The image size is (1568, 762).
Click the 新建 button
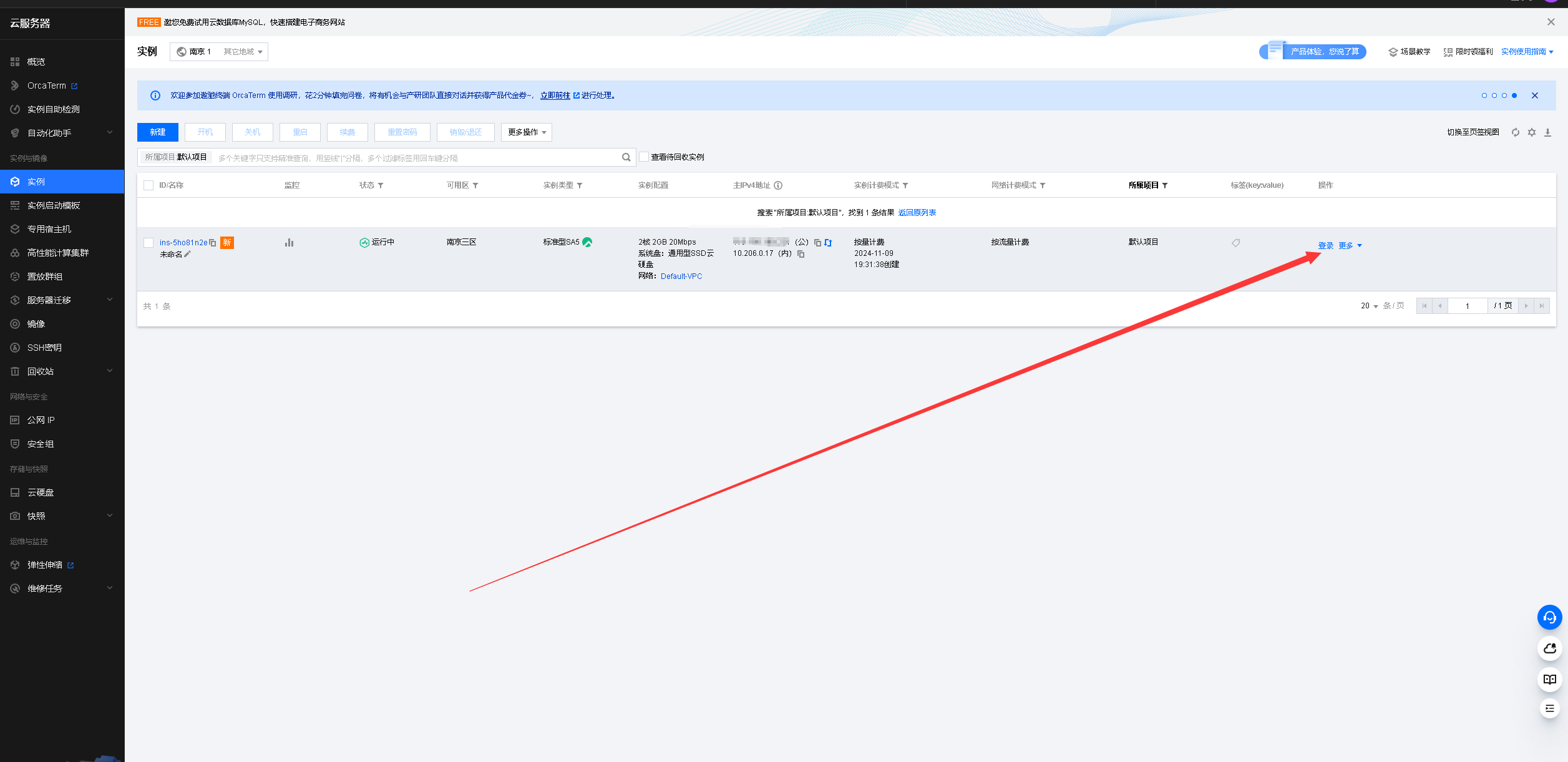[x=158, y=132]
